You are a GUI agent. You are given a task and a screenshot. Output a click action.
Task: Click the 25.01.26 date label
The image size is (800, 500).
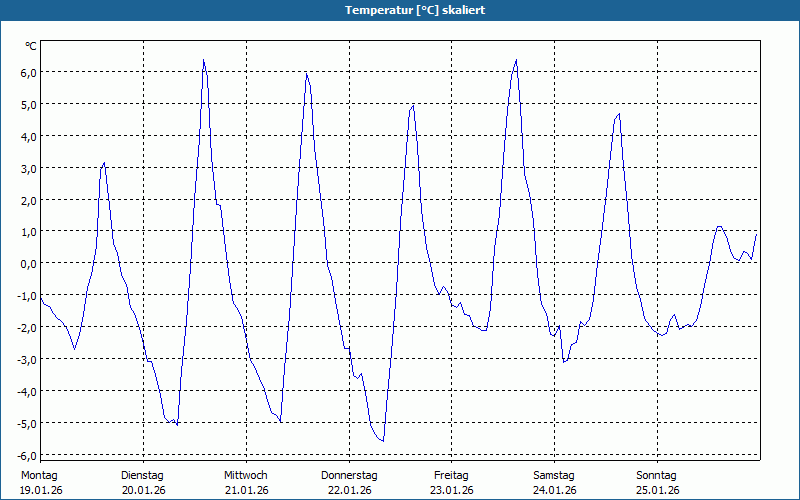658,490
